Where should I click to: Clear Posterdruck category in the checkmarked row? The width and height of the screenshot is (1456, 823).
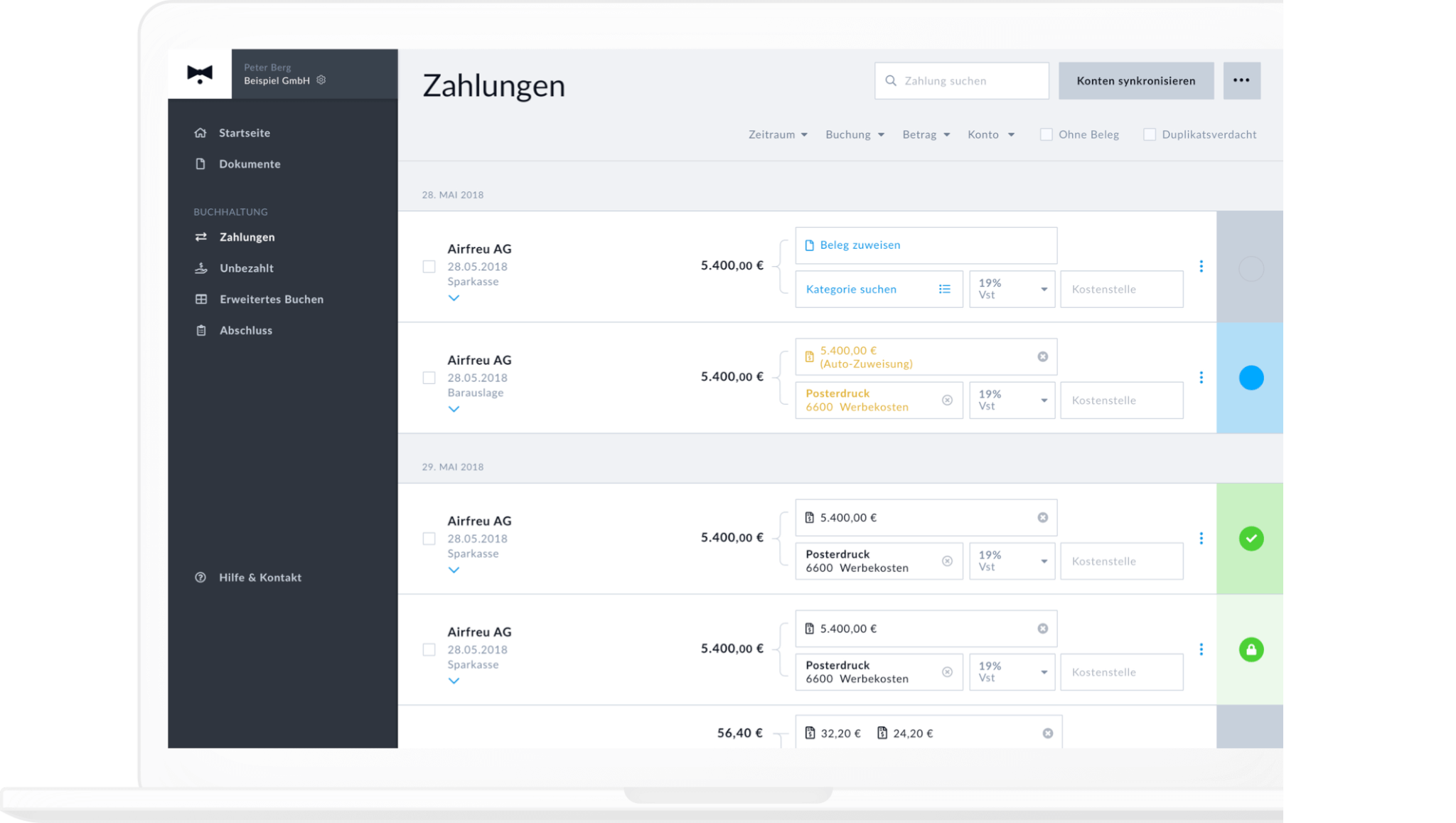coord(947,561)
